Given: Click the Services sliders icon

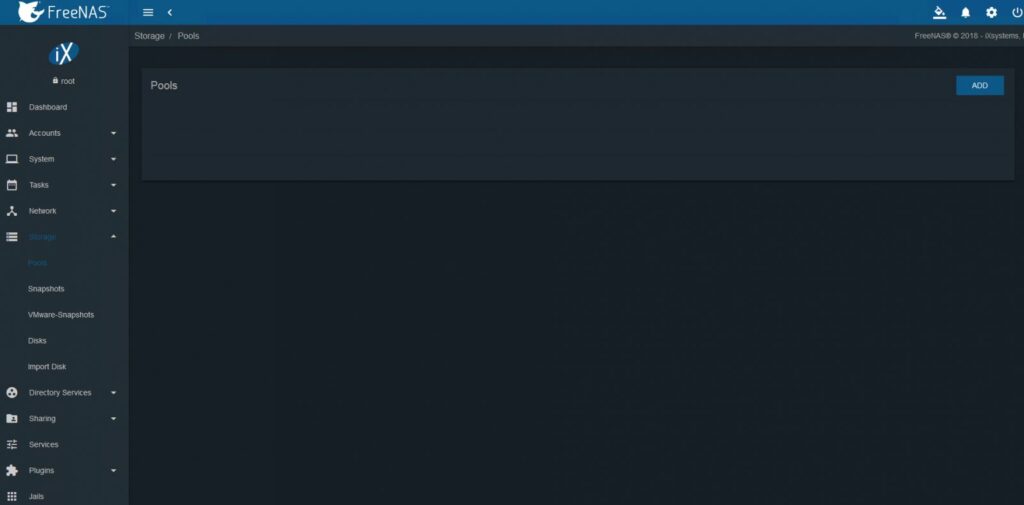Looking at the screenshot, I should [12, 444].
